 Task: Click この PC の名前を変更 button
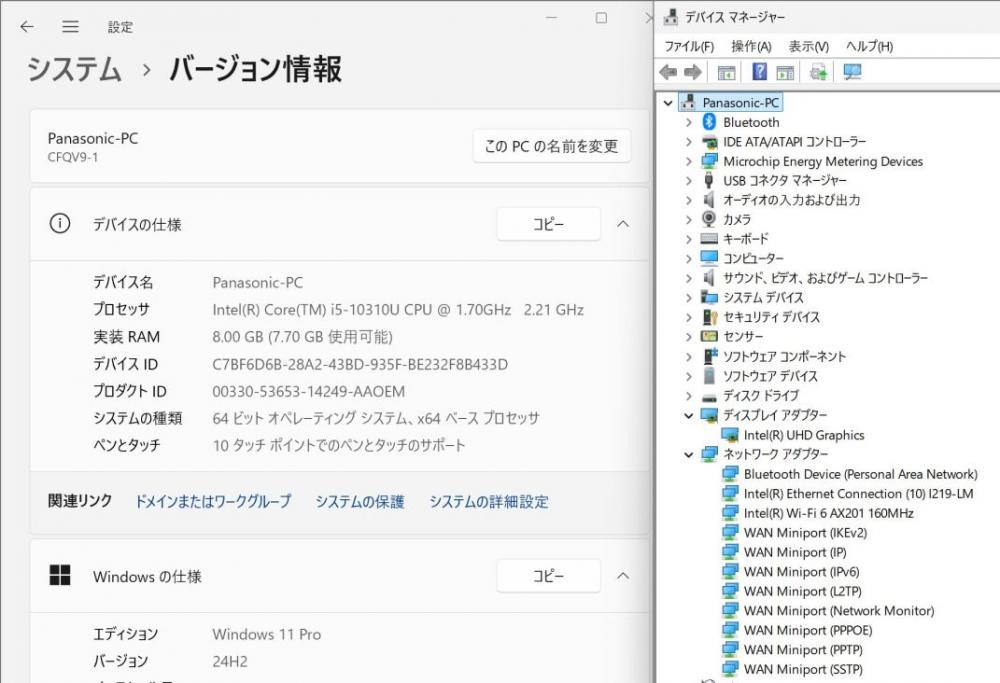tap(552, 146)
